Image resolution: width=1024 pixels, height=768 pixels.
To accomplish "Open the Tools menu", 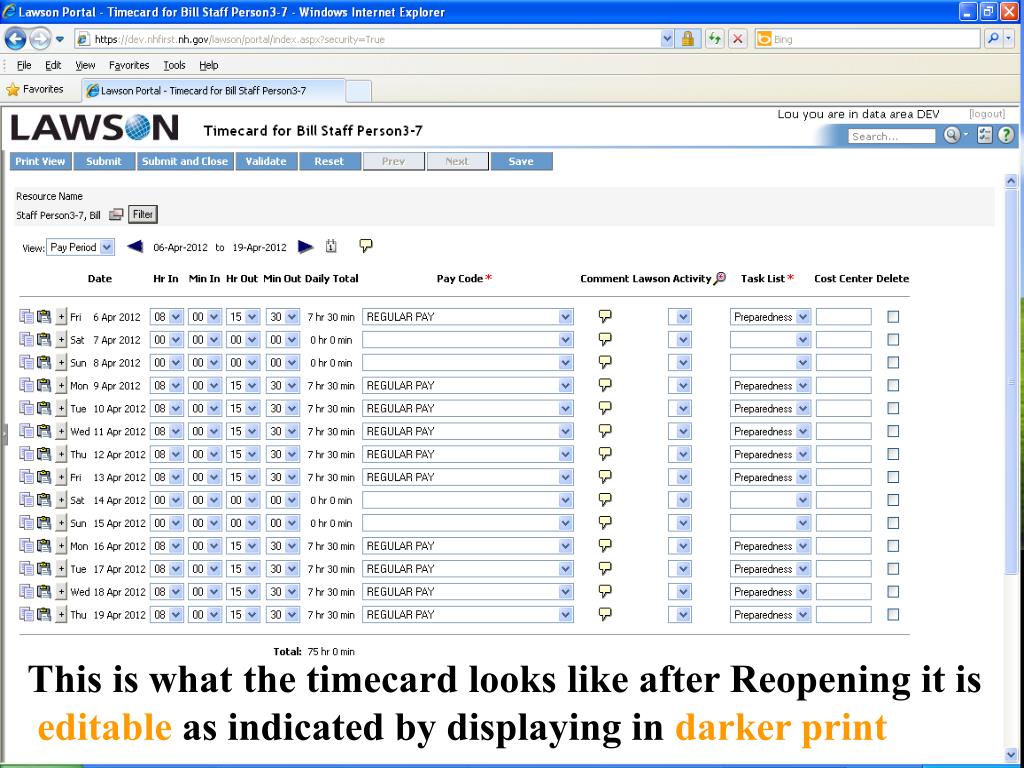I will pyautogui.click(x=174, y=65).
